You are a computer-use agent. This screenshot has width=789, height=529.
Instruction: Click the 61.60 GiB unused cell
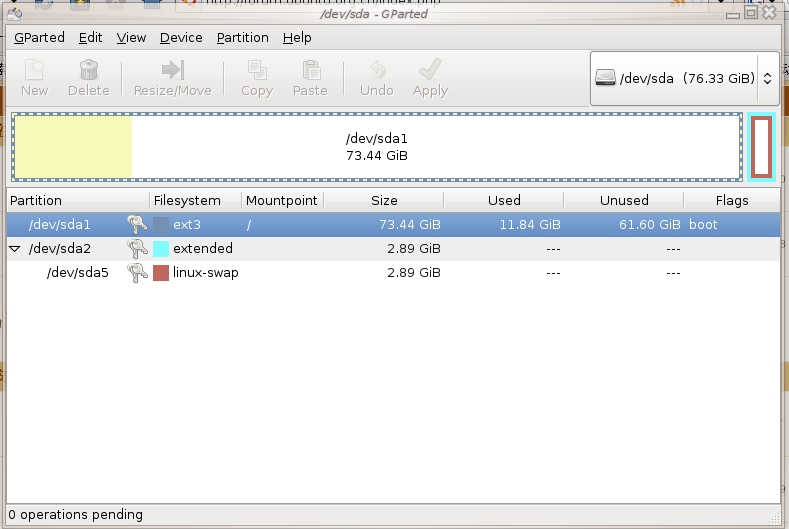point(650,224)
